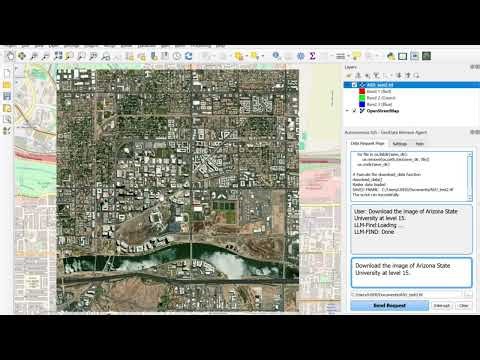
Task: Switch to the Help tab
Action: click(x=420, y=143)
